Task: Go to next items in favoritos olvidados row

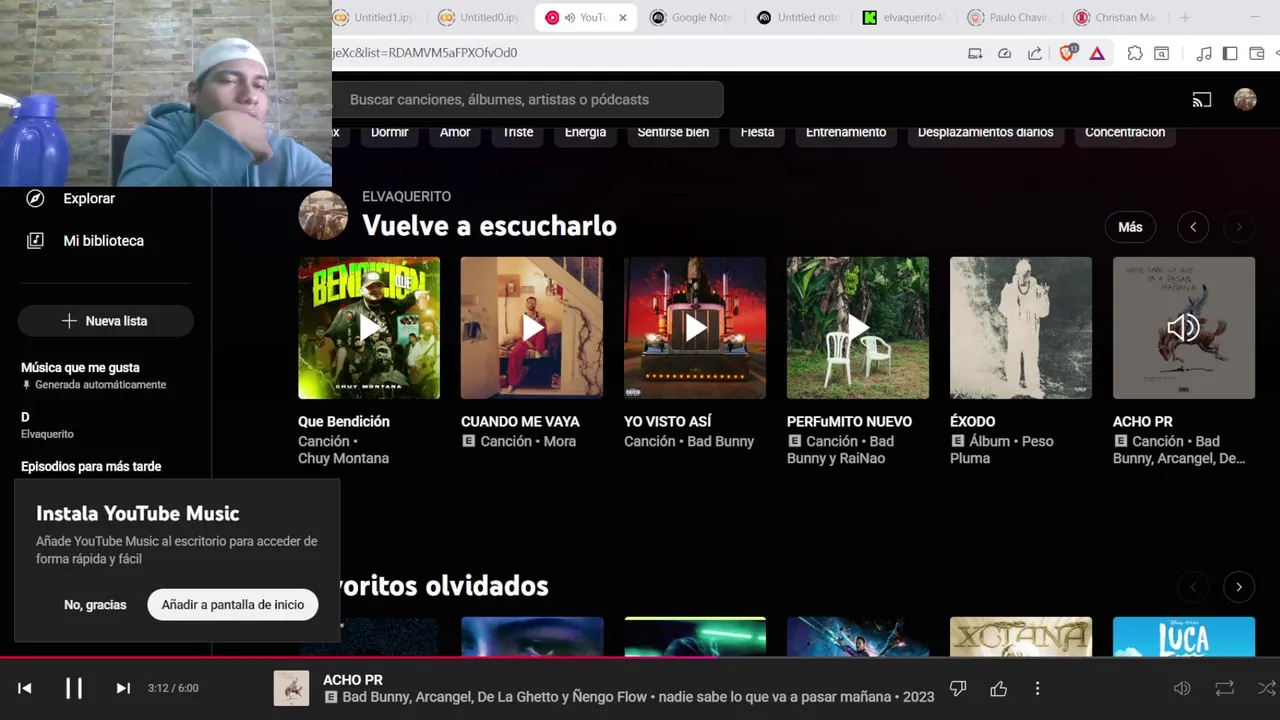Action: 1239,587
